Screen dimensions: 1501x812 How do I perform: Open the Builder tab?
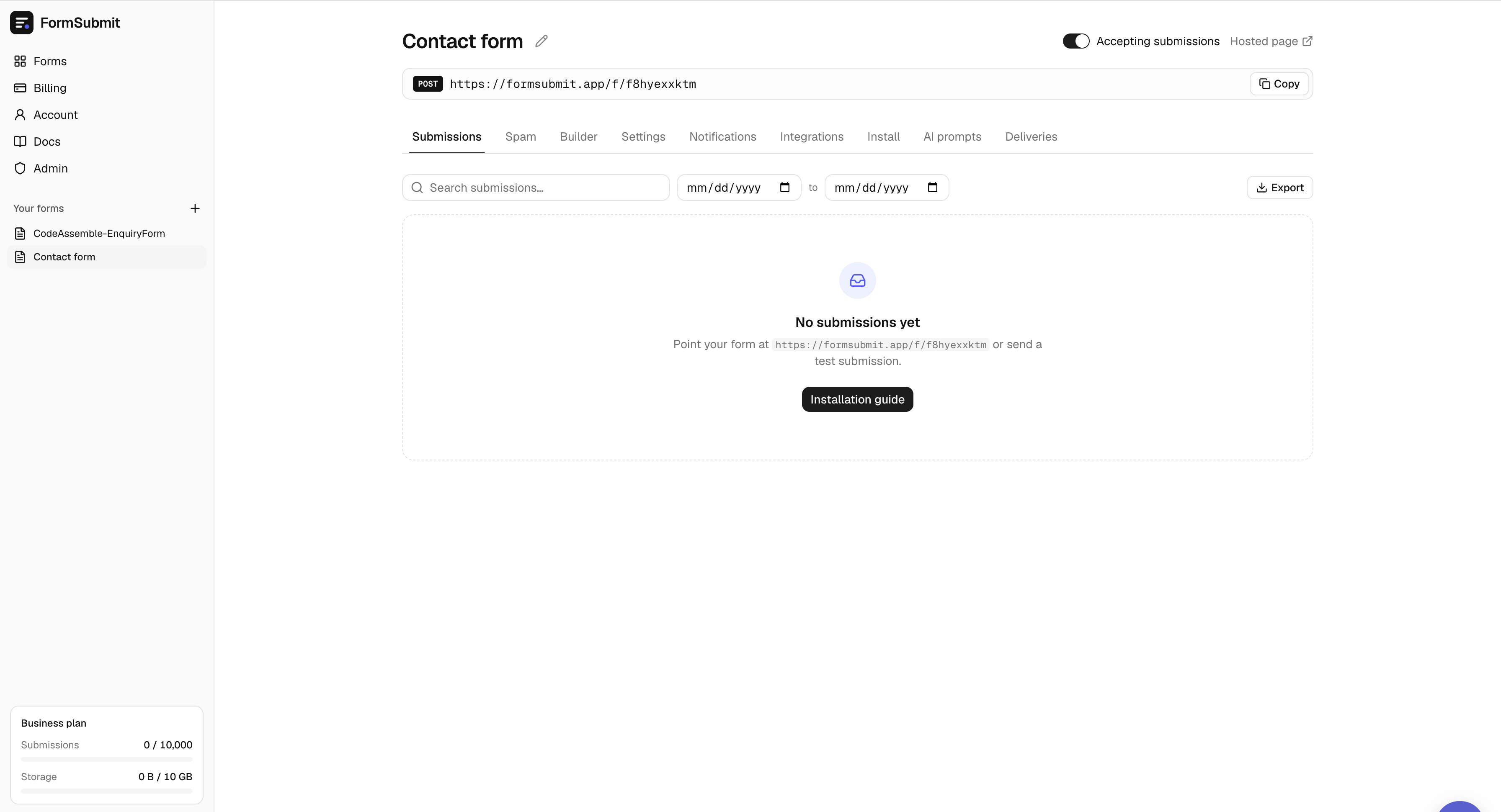[579, 137]
